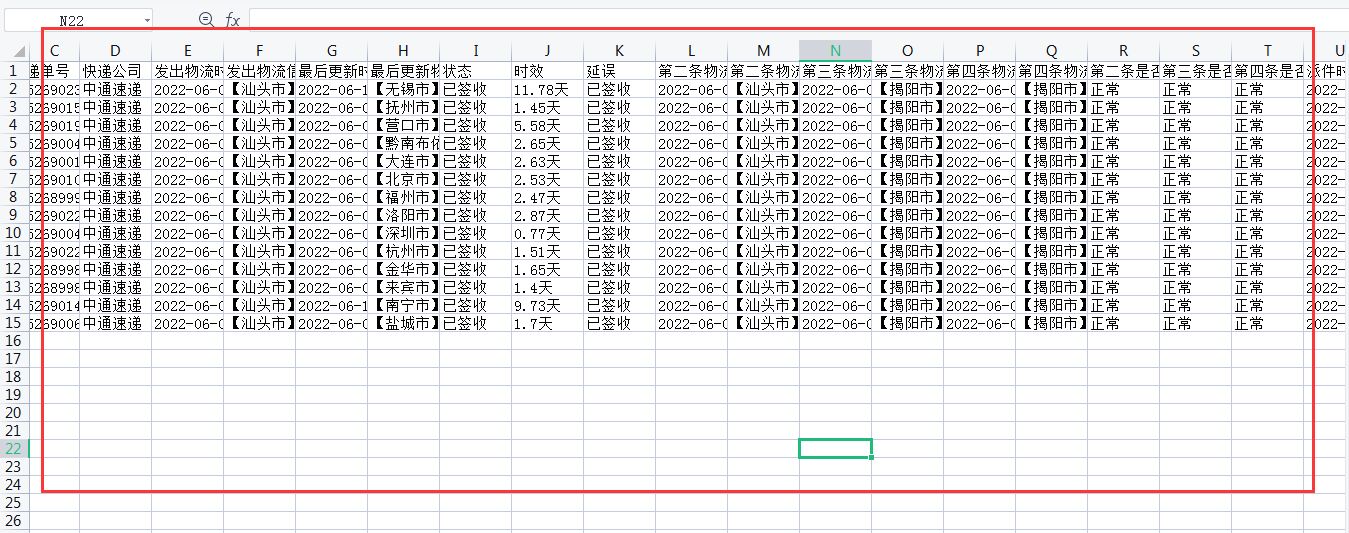Select cell with 2.63天
The width and height of the screenshot is (1349, 533).
[548, 161]
